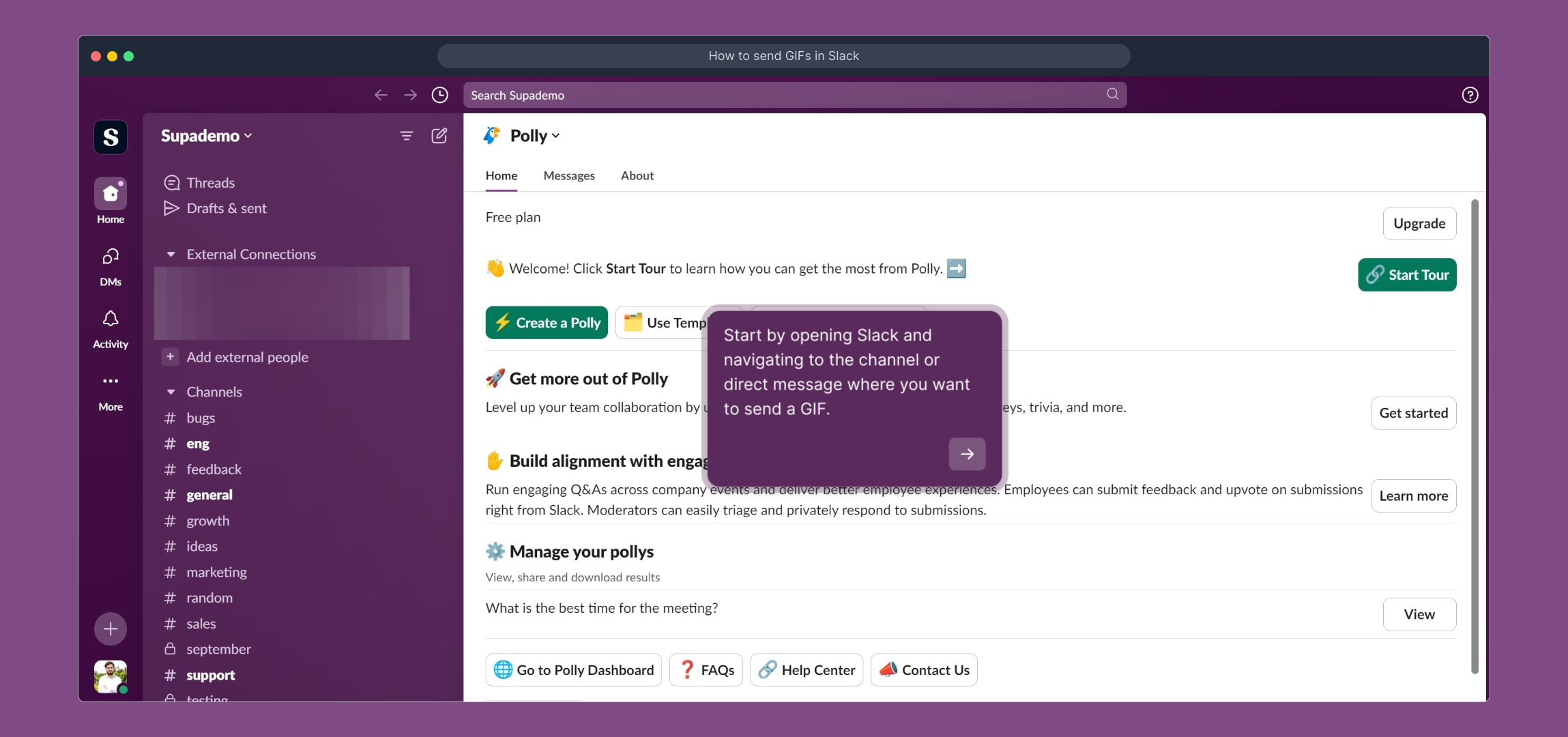Click the Create a Polly button
This screenshot has width=1568, height=737.
(547, 323)
